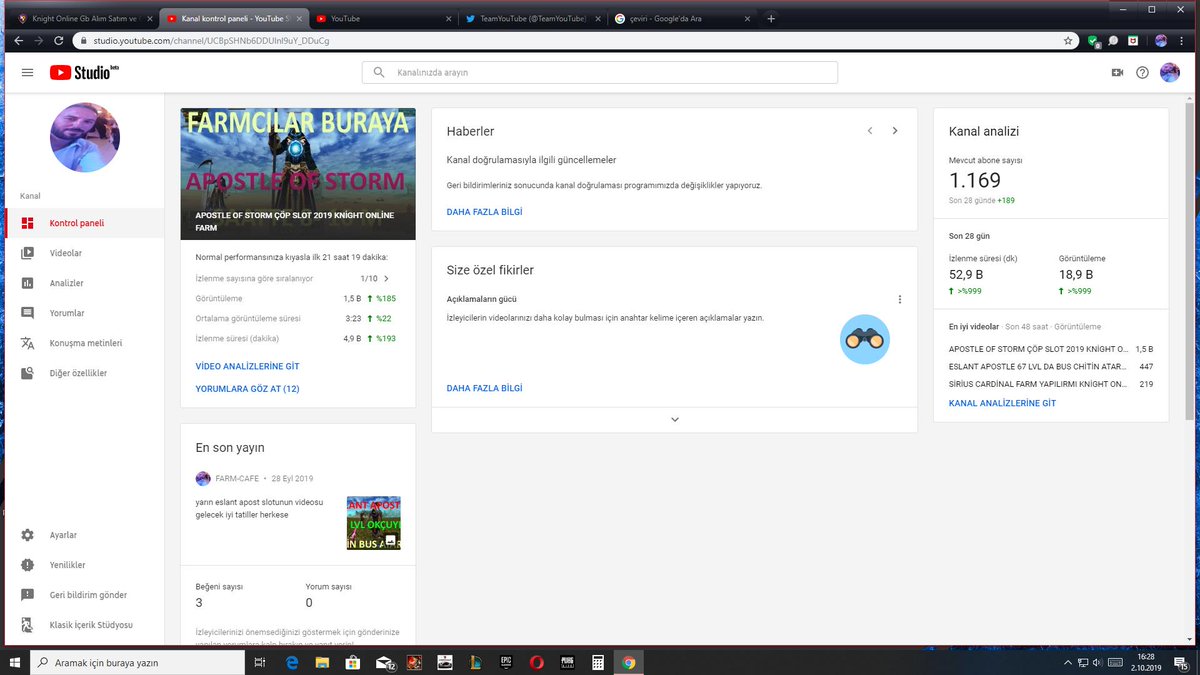This screenshot has height=675, width=1200.
Task: Open Videolar in the sidebar
Action: (x=85, y=253)
